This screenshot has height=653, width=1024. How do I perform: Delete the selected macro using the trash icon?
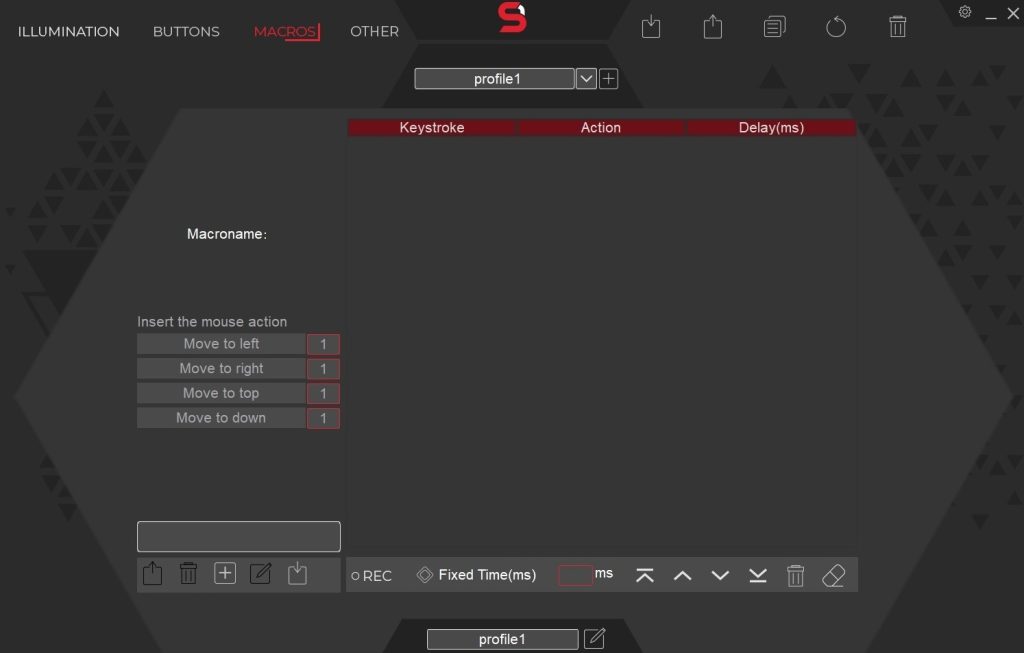click(188, 573)
